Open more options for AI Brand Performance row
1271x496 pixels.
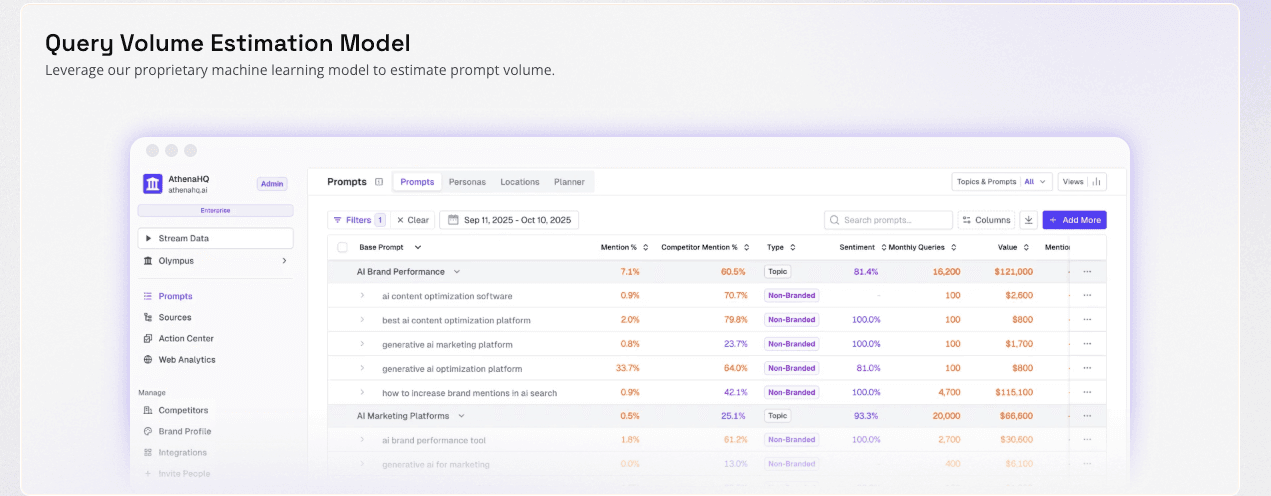pos(1087,271)
